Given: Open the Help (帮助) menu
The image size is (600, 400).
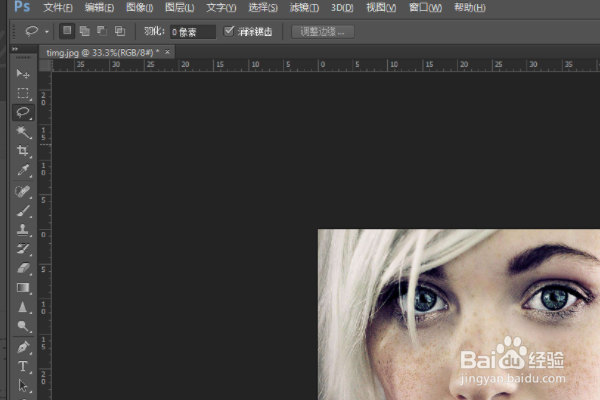Looking at the screenshot, I should click(x=470, y=8).
